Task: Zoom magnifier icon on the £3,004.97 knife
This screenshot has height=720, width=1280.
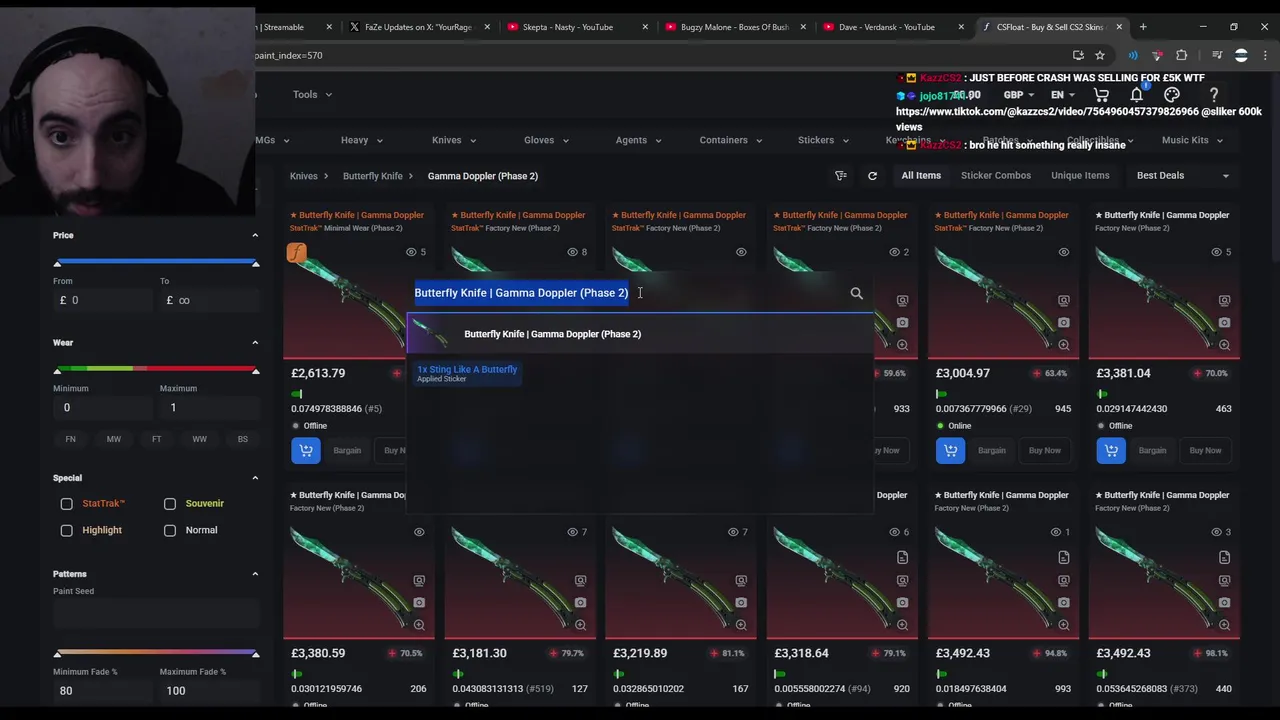Action: click(x=1063, y=345)
